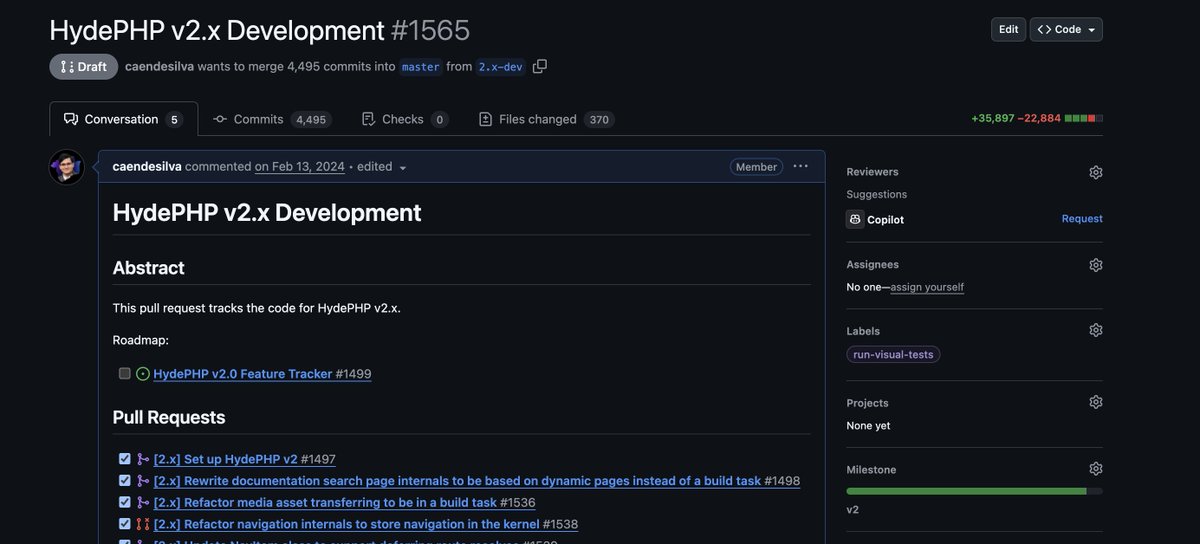Toggle Set up HydePHP v2 checkbox
Screen dimensions: 1200x544
[x=125, y=459]
